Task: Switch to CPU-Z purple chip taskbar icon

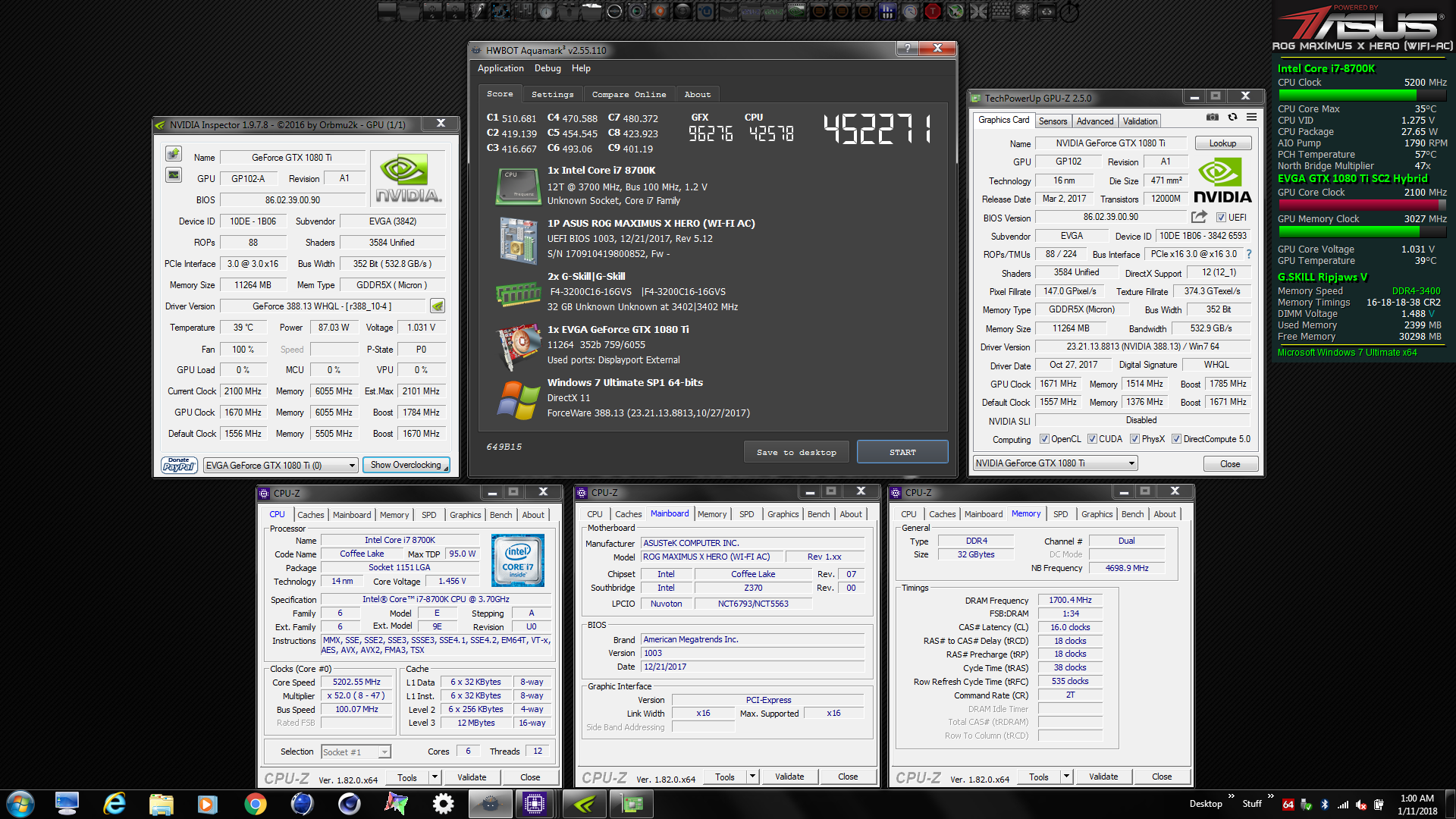Action: click(534, 804)
